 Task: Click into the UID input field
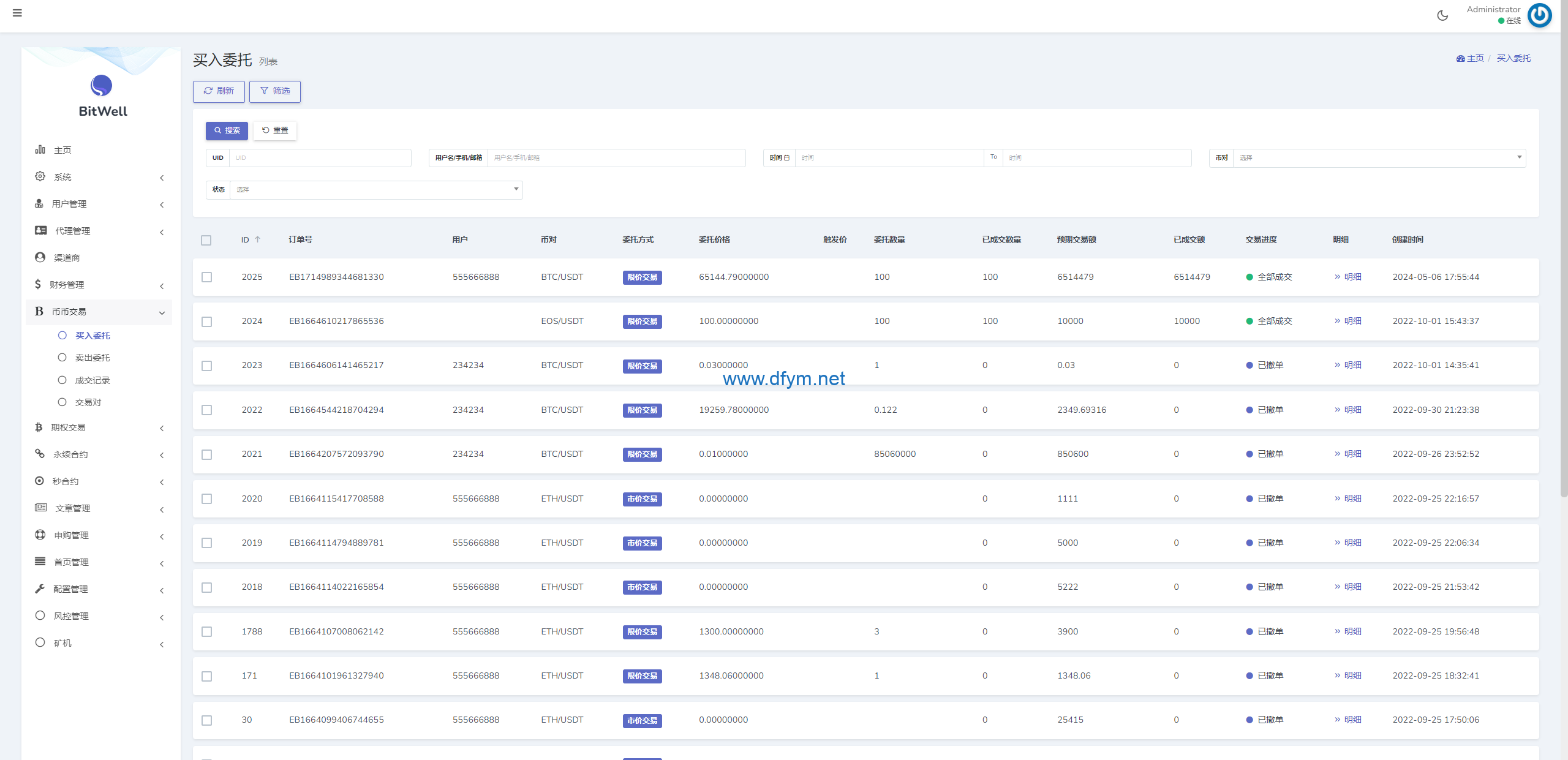point(320,158)
